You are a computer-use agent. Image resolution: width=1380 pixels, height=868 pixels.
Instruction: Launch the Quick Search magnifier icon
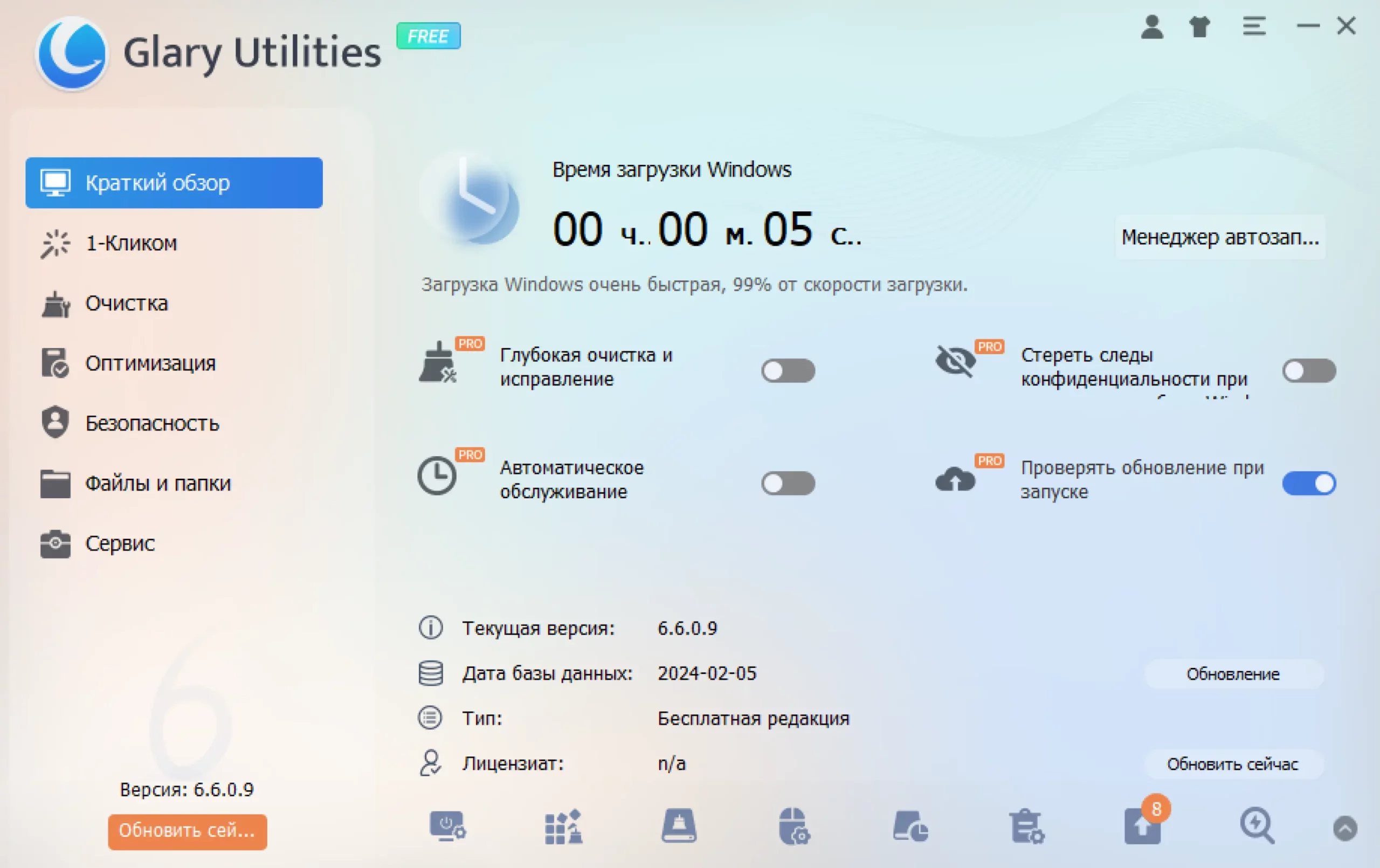(x=1257, y=826)
